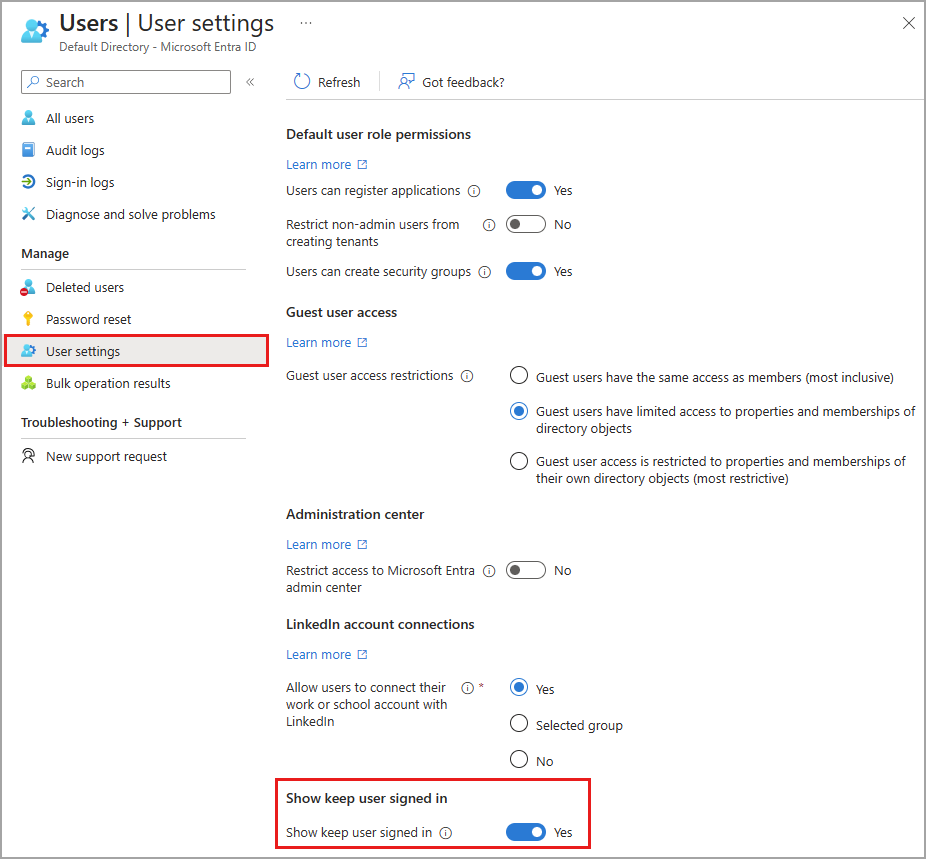Click the Diagnose and solve problems wrench icon
The width and height of the screenshot is (926, 859).
click(28, 214)
